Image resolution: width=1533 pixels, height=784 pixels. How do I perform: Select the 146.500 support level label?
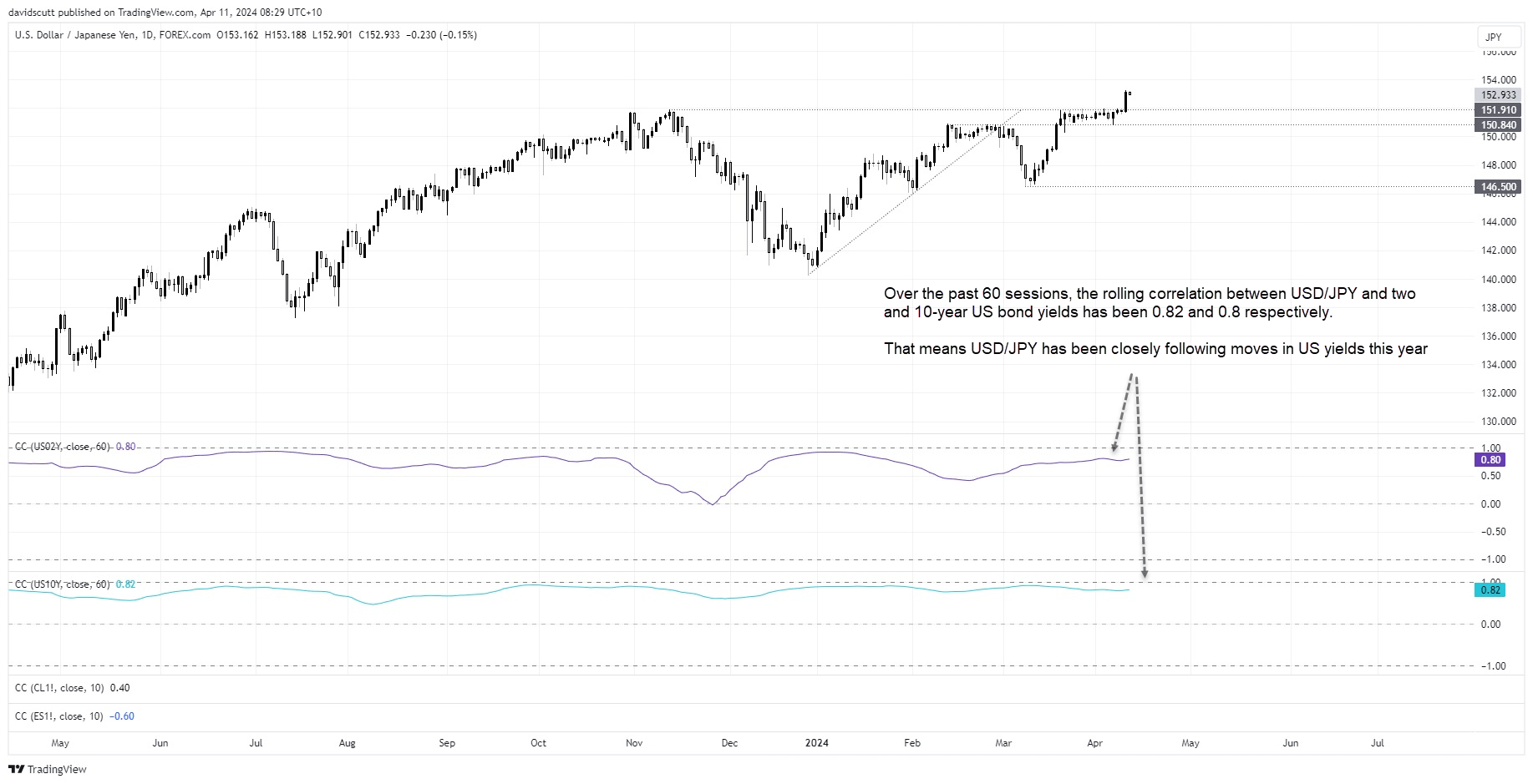point(1498,187)
